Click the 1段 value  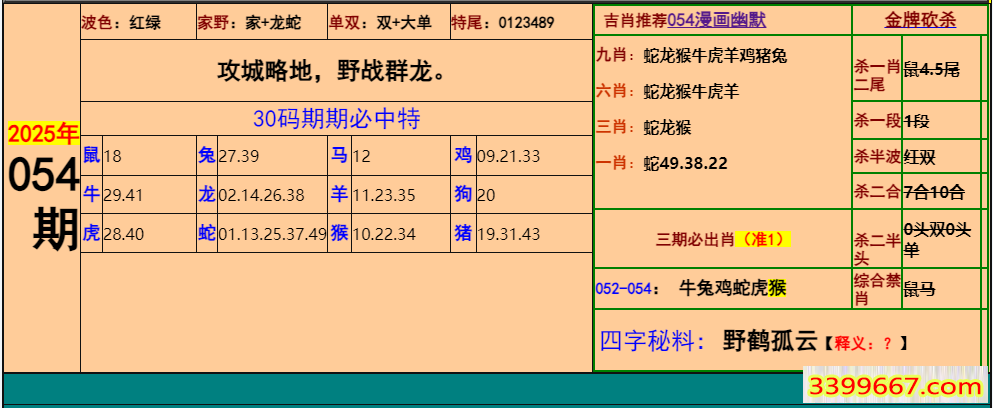click(x=916, y=120)
